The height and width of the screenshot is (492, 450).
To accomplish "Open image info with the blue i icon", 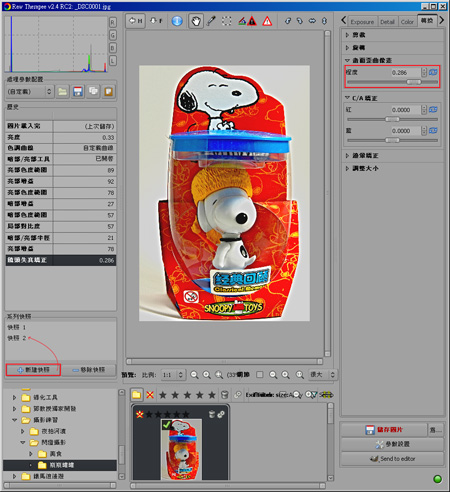I will pyautogui.click(x=177, y=21).
